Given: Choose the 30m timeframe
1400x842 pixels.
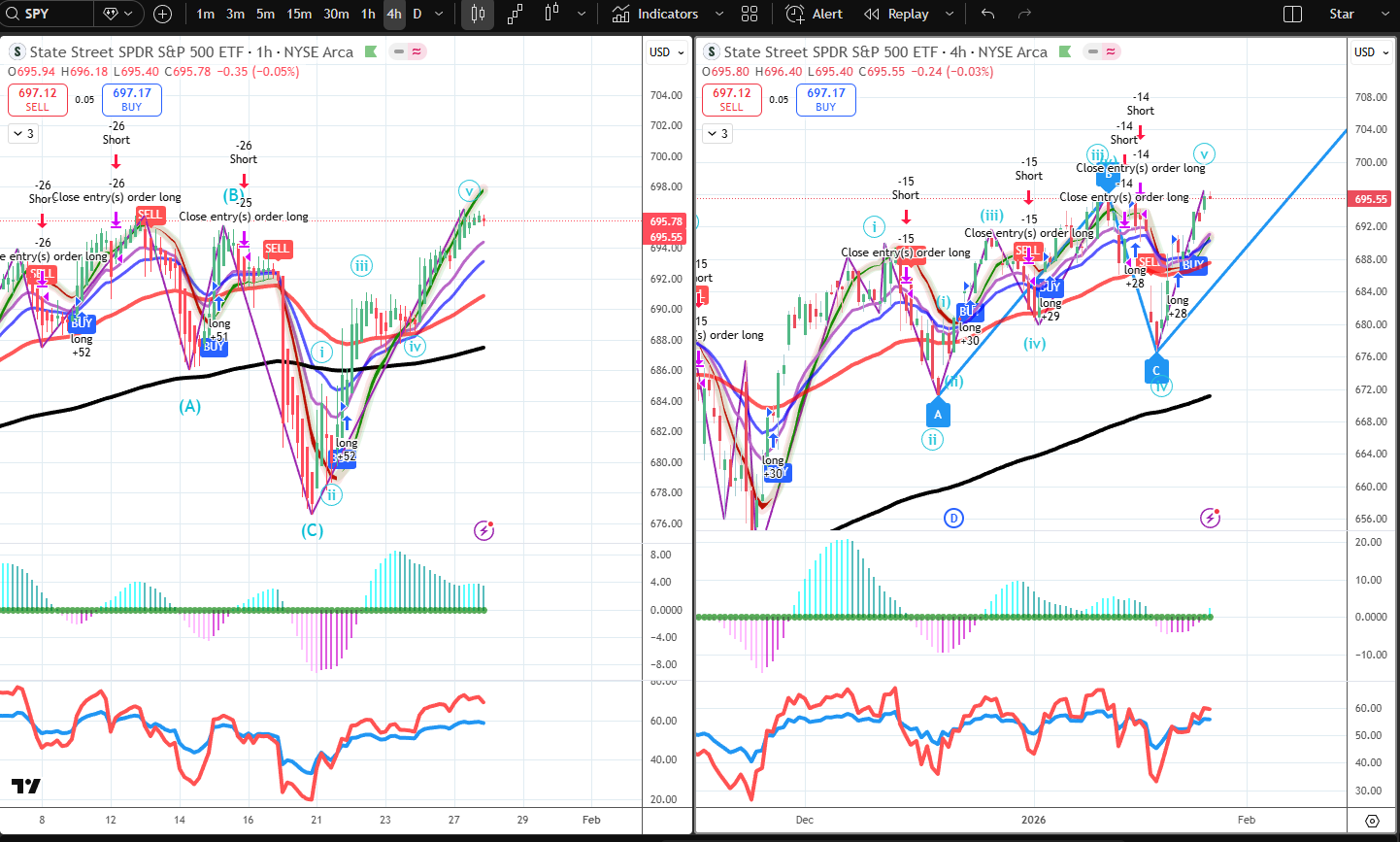Looking at the screenshot, I should 336,14.
